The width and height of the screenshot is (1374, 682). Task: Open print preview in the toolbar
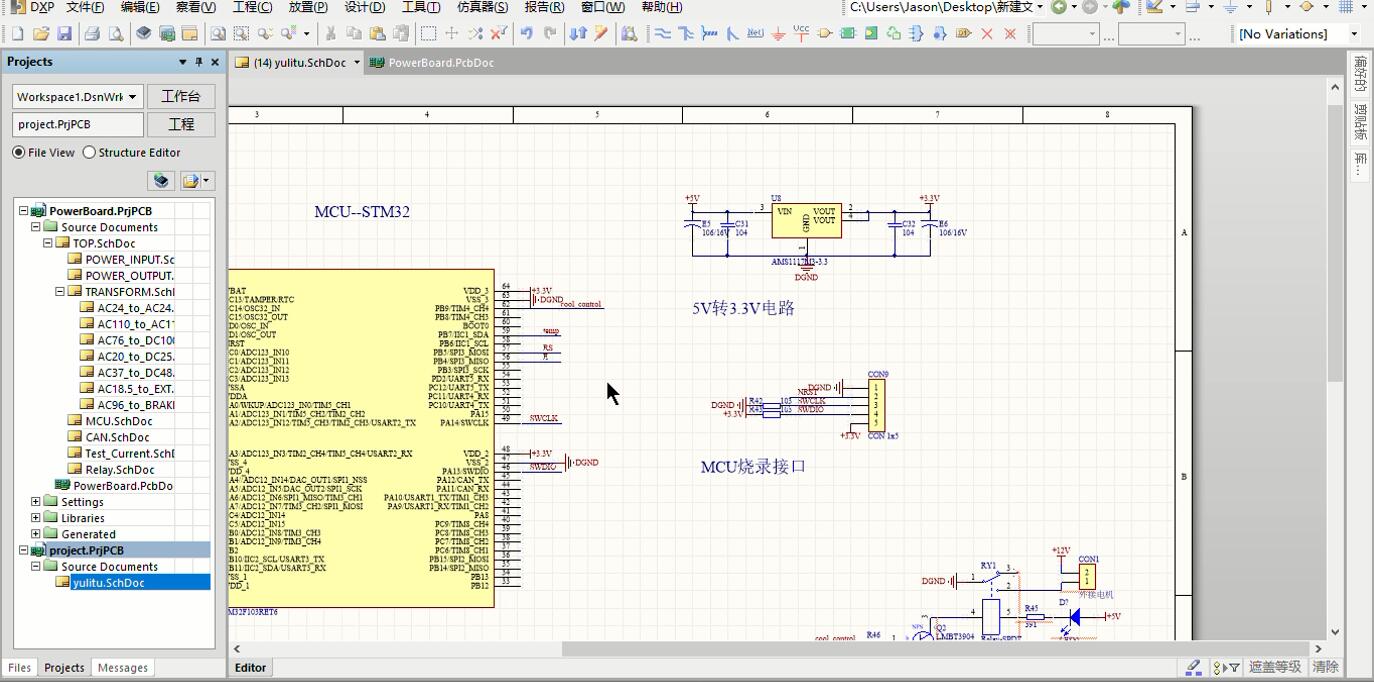[x=116, y=34]
